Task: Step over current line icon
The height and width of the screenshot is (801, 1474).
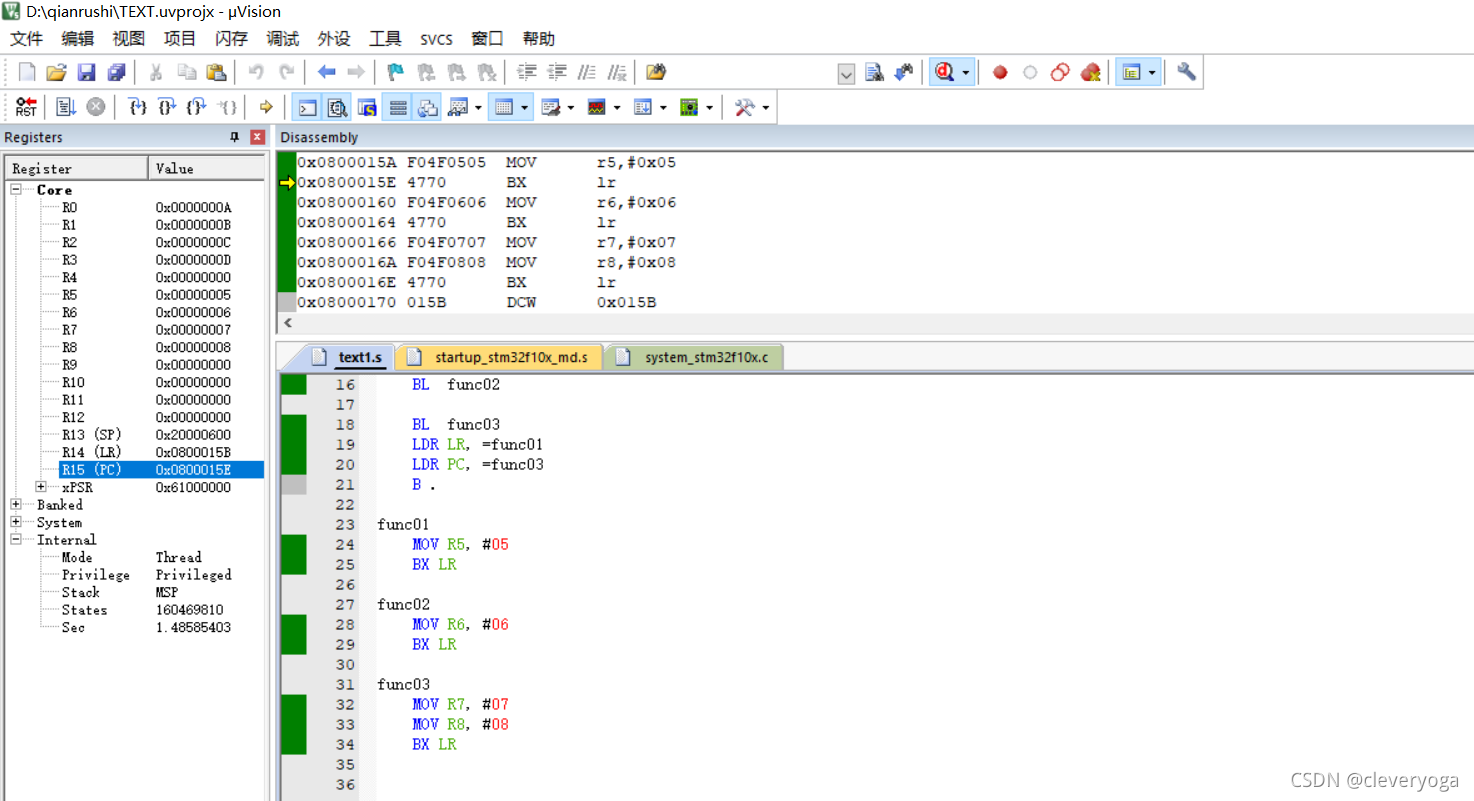Action: point(167,107)
